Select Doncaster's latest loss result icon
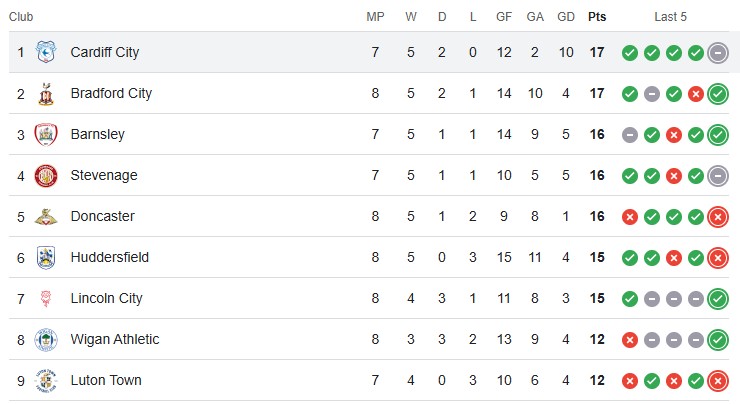This screenshot has height=404, width=740. click(x=718, y=217)
